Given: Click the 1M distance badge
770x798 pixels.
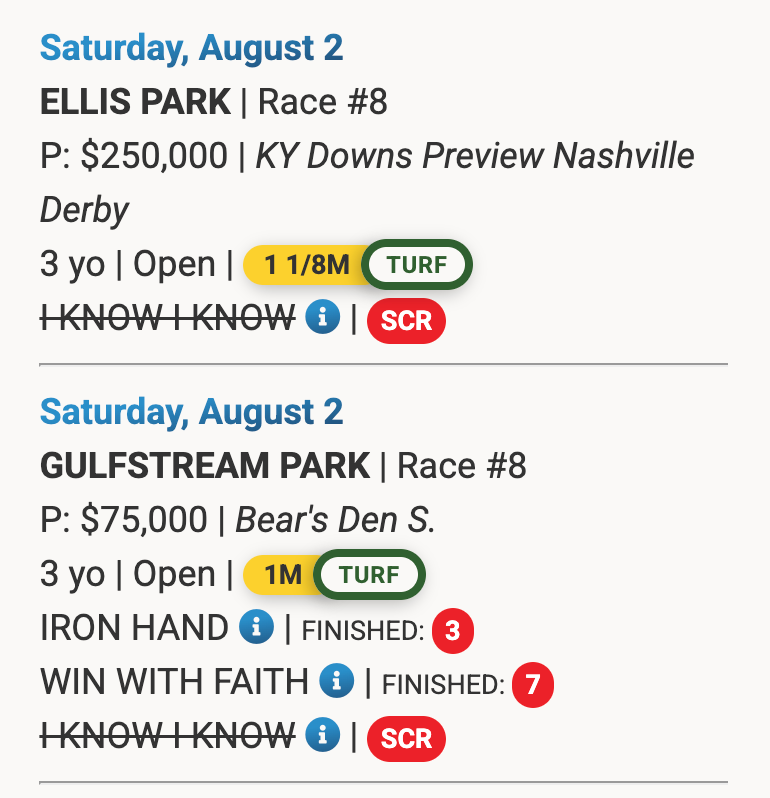Looking at the screenshot, I should (282, 575).
